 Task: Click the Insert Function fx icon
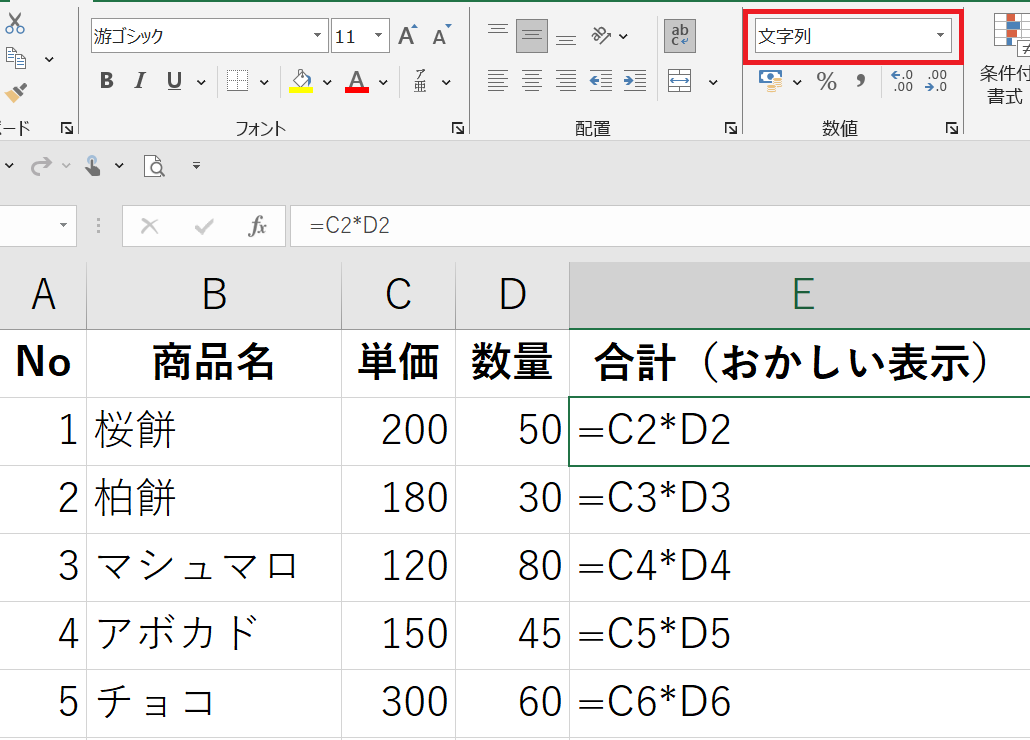pyautogui.click(x=258, y=226)
